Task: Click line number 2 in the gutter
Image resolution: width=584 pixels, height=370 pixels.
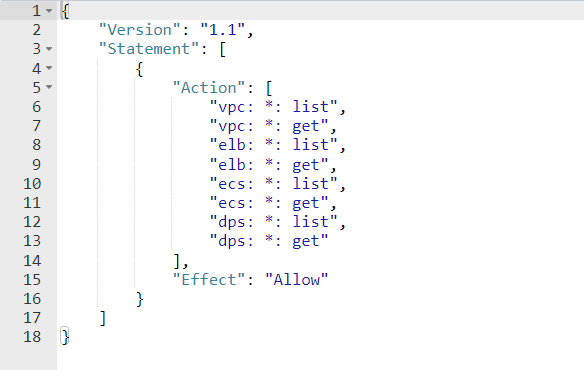Action: 36,30
